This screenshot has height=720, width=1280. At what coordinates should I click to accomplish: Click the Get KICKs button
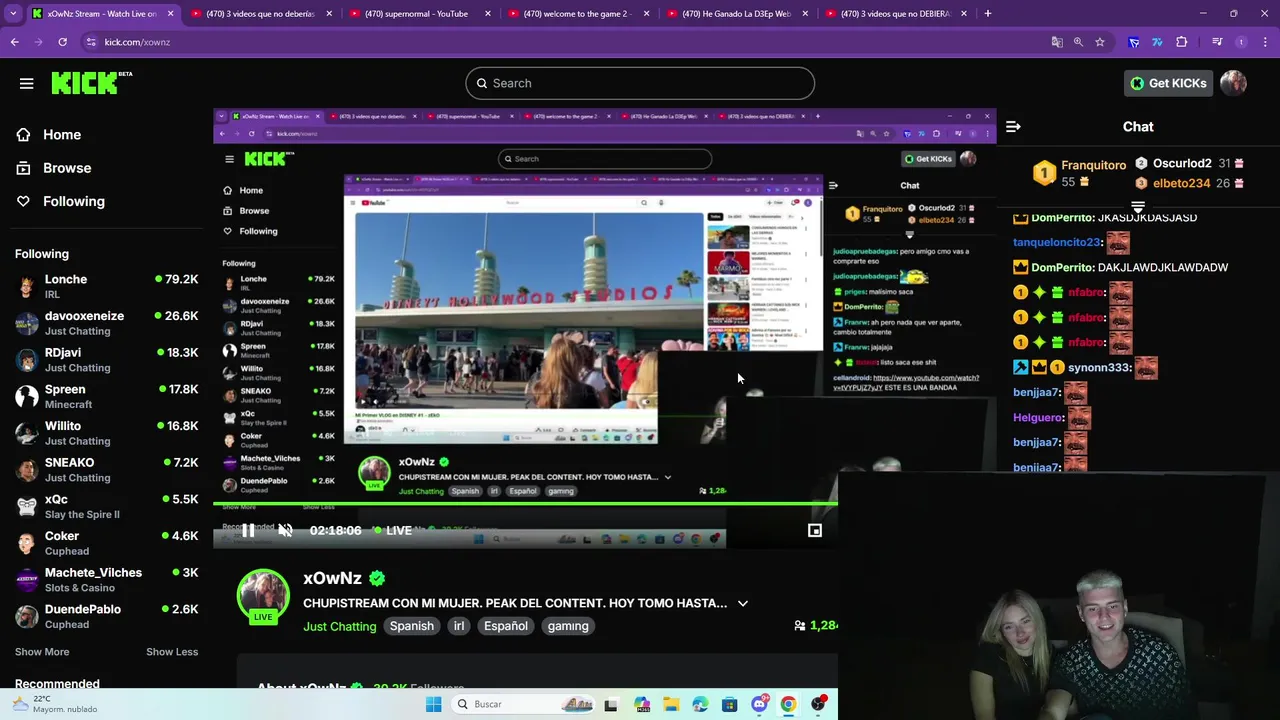[1167, 83]
